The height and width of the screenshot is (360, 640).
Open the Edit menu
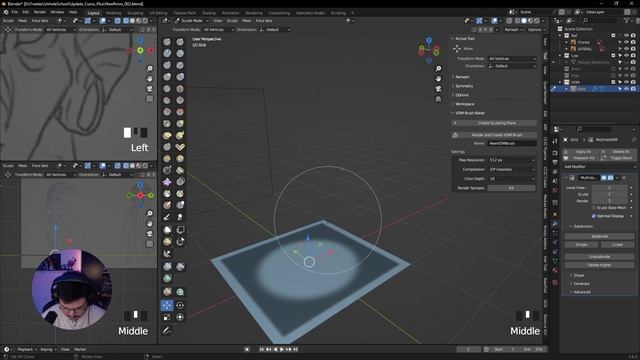pyautogui.click(x=26, y=12)
